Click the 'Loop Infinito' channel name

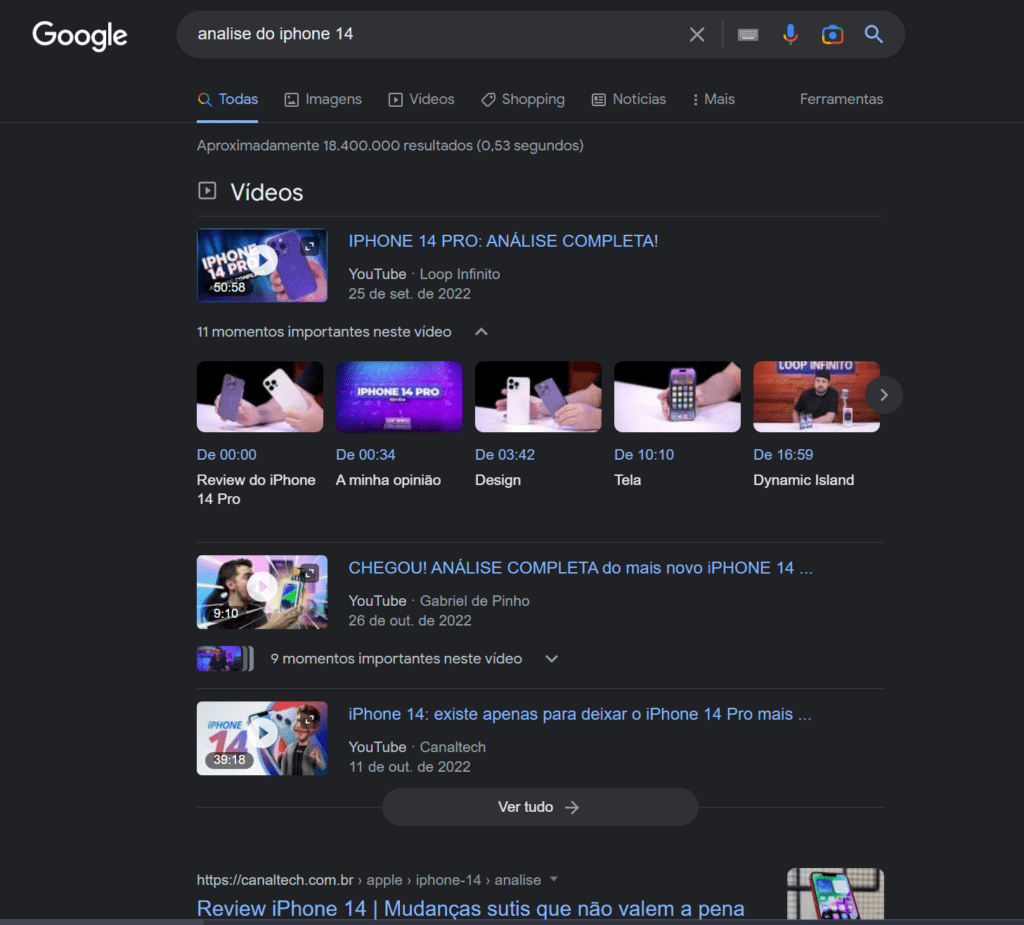pos(460,274)
